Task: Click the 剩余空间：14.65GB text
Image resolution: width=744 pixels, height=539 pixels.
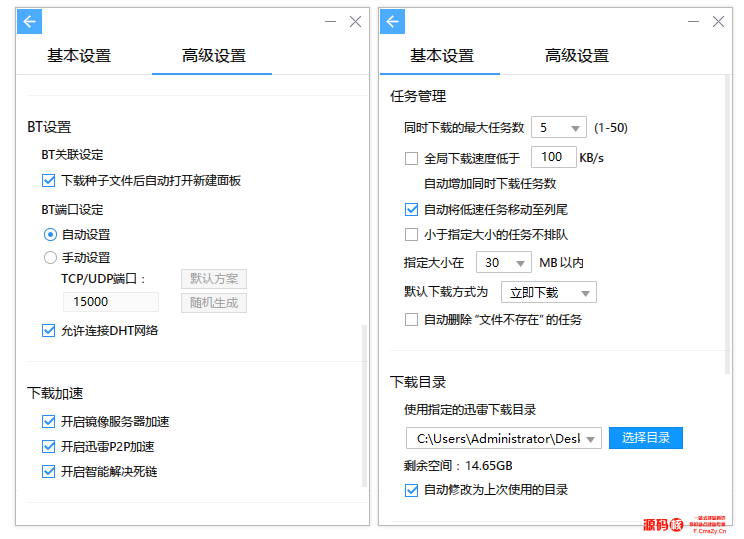Action: coord(458,466)
